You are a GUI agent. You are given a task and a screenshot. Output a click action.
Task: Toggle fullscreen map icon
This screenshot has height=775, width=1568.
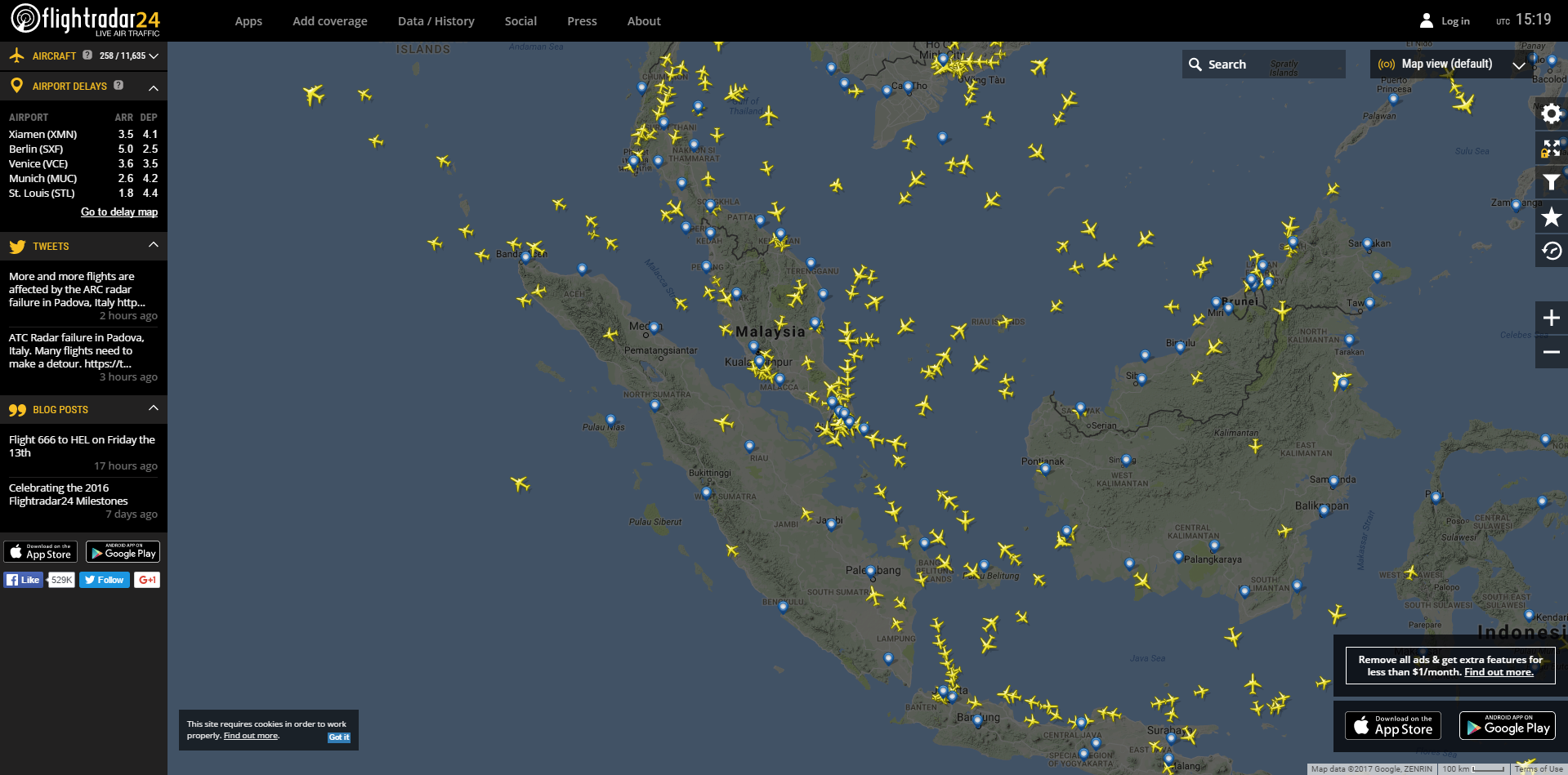[1551, 149]
